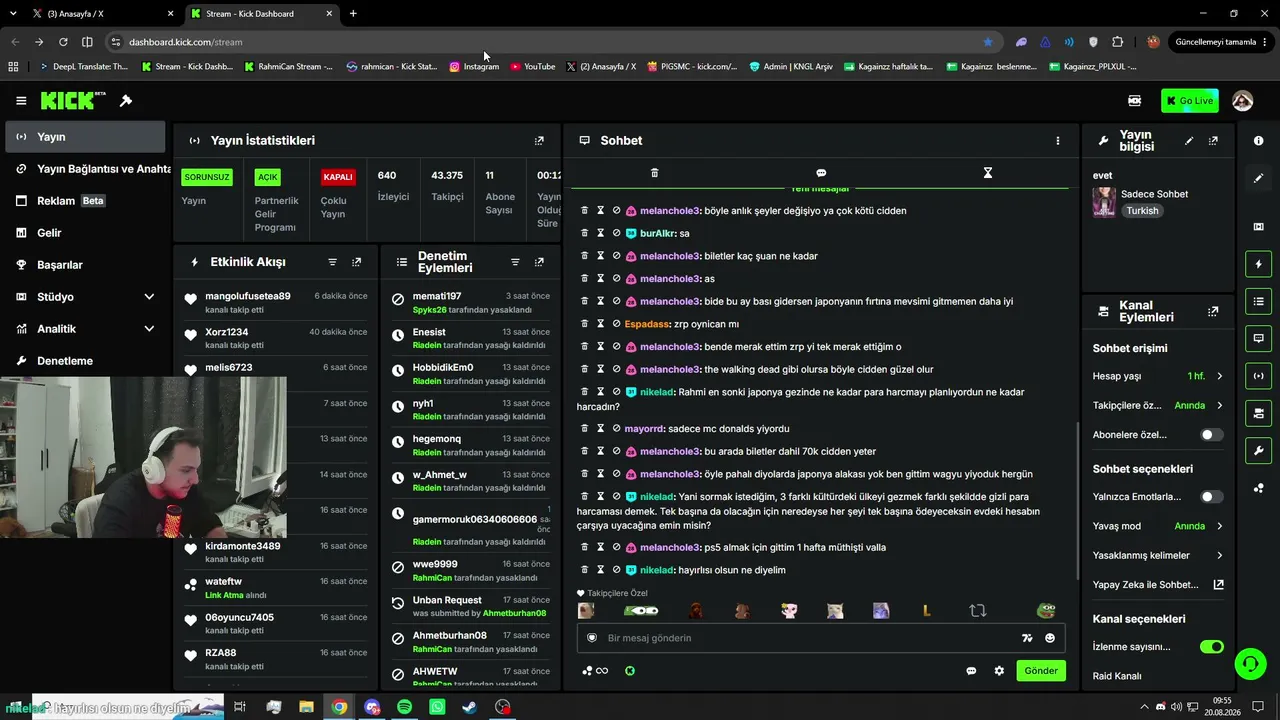
Task: Click the green Go Live button
Action: [1189, 101]
